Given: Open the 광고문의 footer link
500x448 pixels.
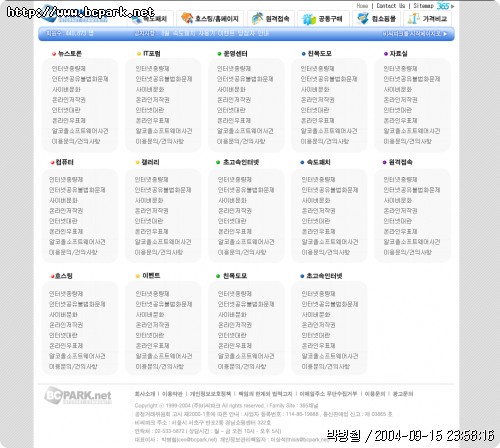Looking at the screenshot, I should click(x=403, y=394).
